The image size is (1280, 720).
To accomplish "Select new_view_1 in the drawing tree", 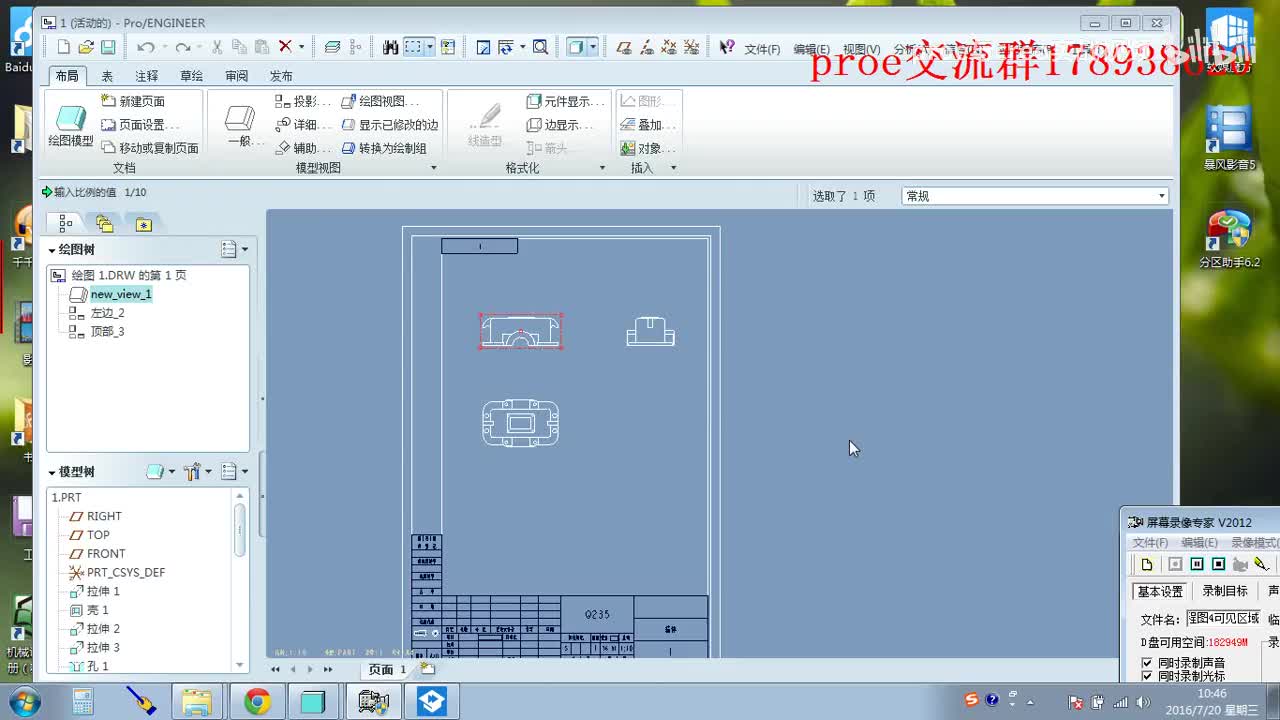I will coord(121,294).
